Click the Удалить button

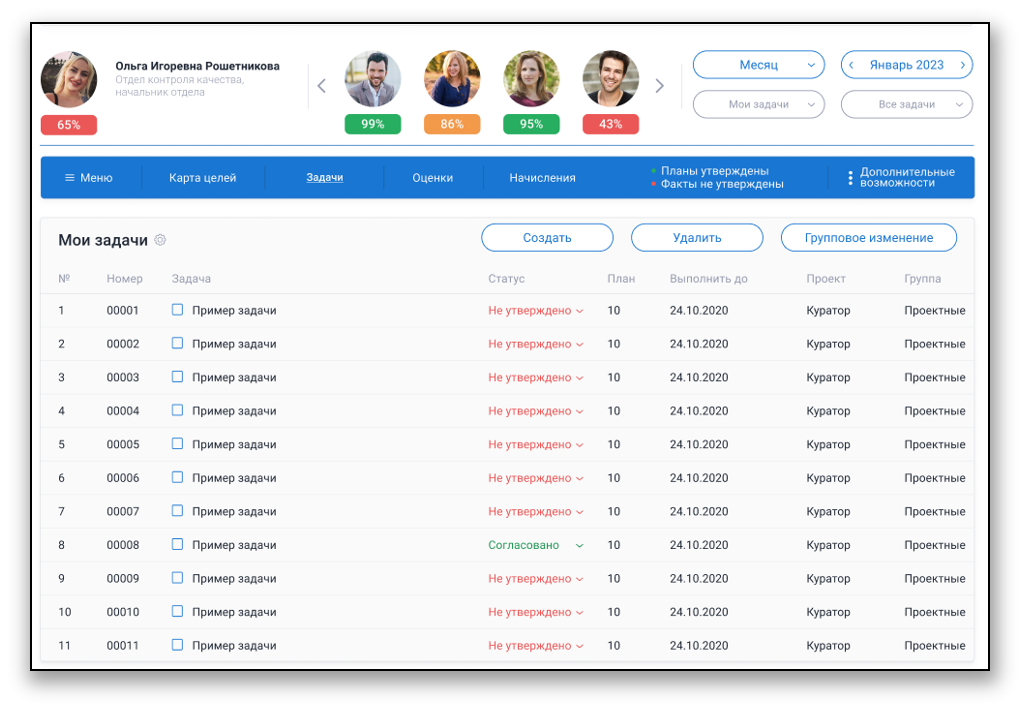697,238
